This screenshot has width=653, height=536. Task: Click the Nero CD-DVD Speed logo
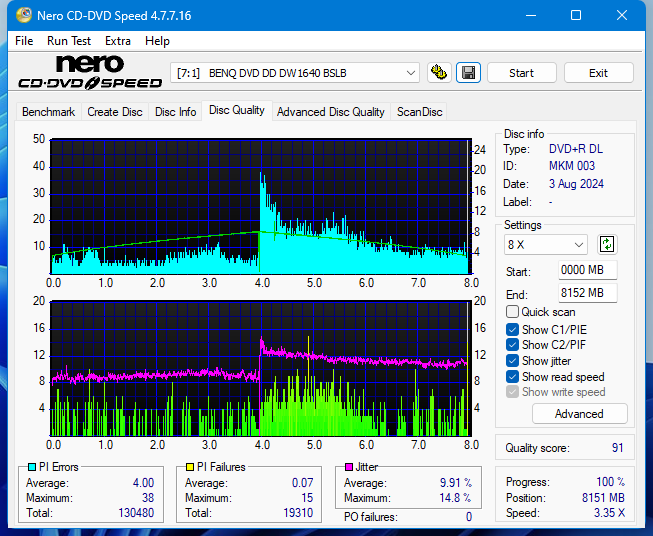(x=90, y=72)
